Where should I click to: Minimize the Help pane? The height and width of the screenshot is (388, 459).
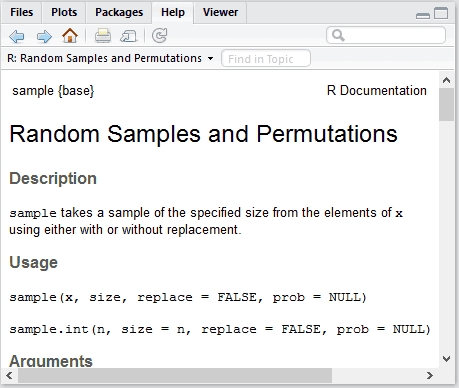[423, 15]
